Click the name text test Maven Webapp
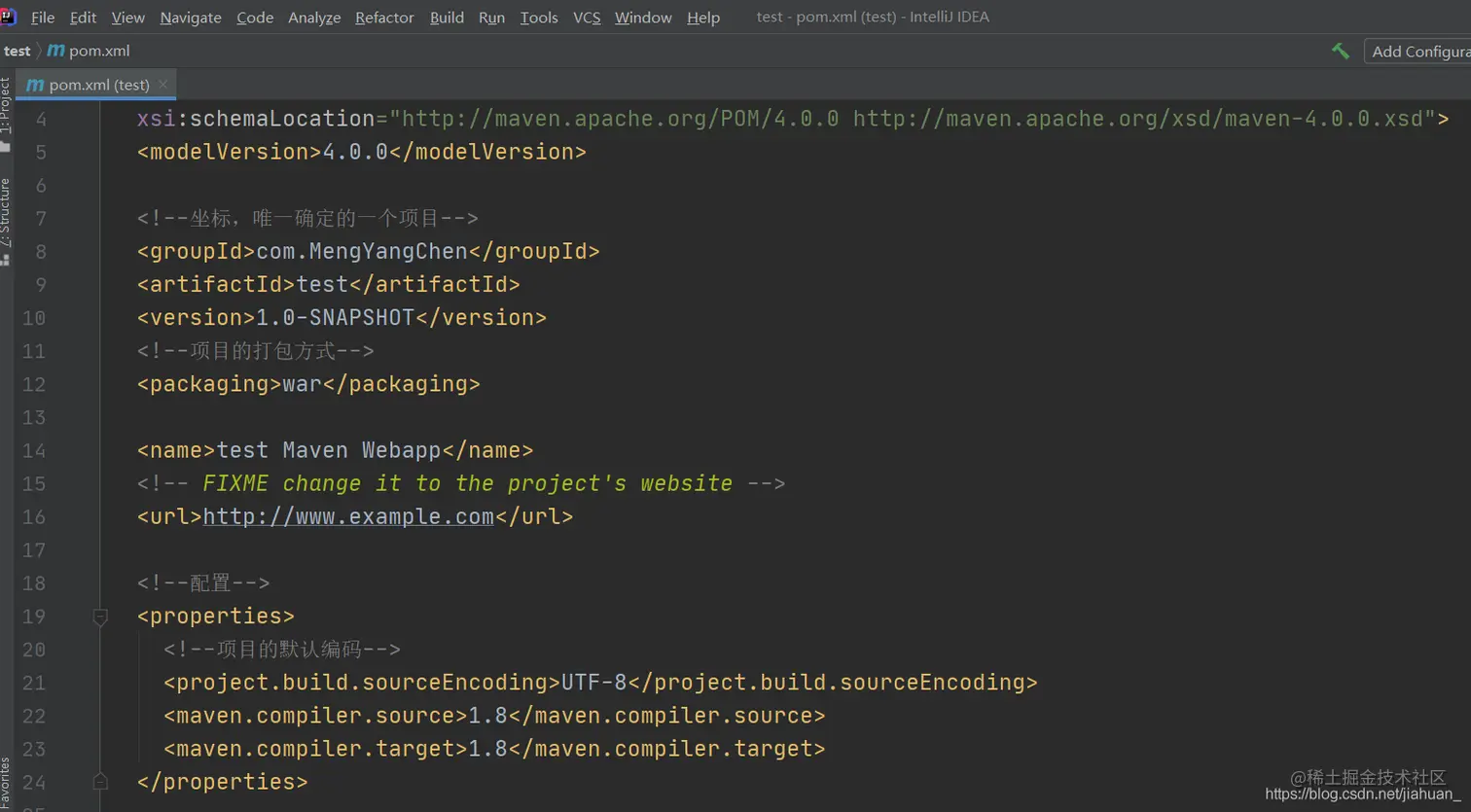Viewport: 1471px width, 812px height. click(329, 450)
